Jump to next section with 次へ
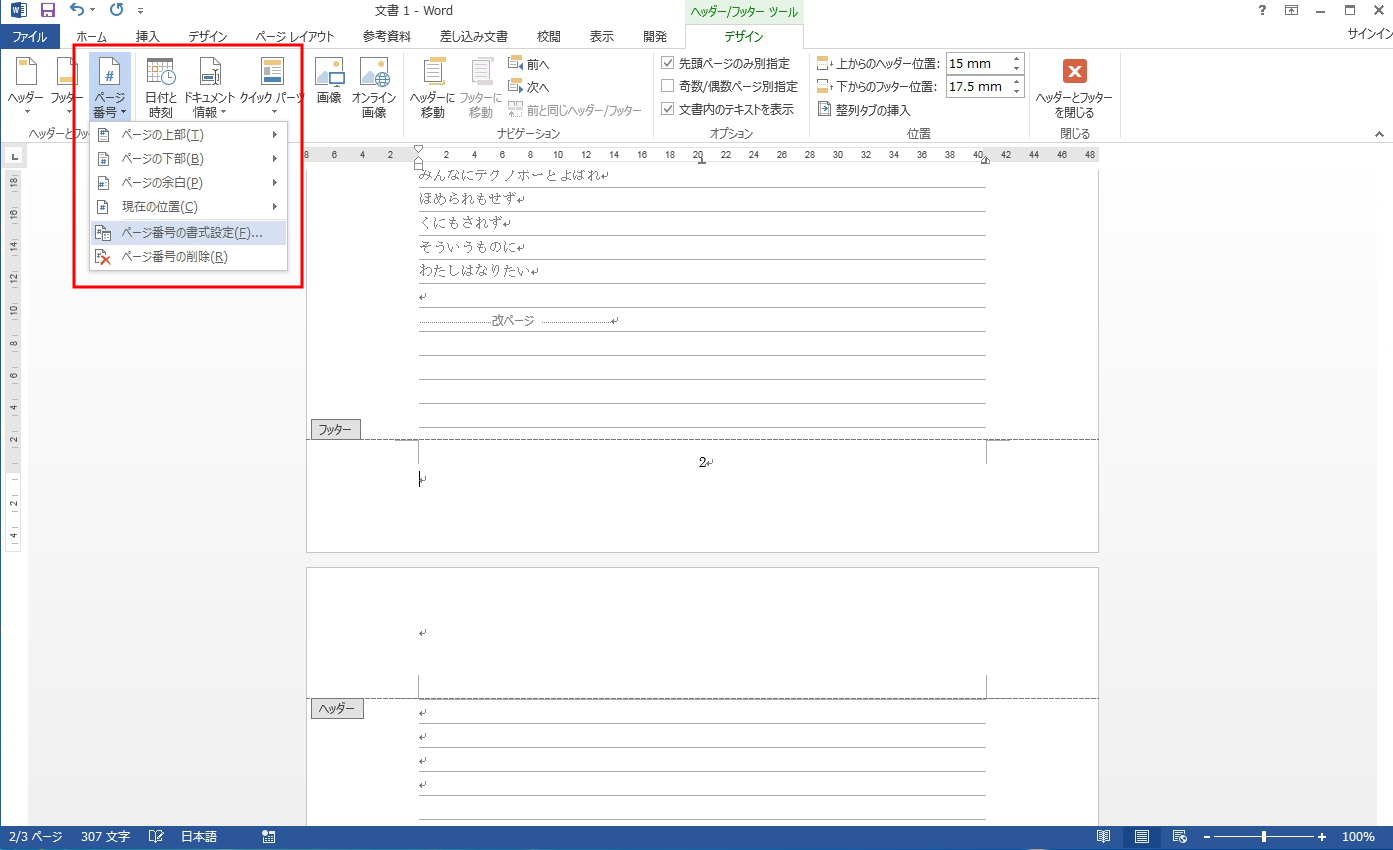 tap(529, 87)
